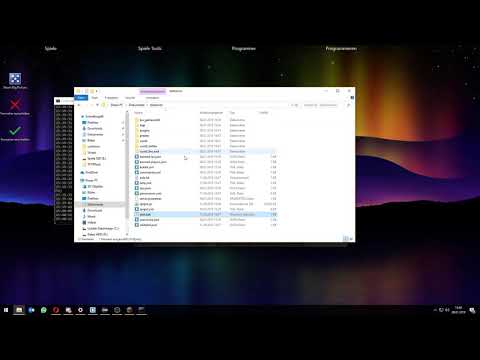Image resolution: width=480 pixels, height=360 pixels.
Task: Open the Freigeben ribbon tab
Action: point(111,98)
